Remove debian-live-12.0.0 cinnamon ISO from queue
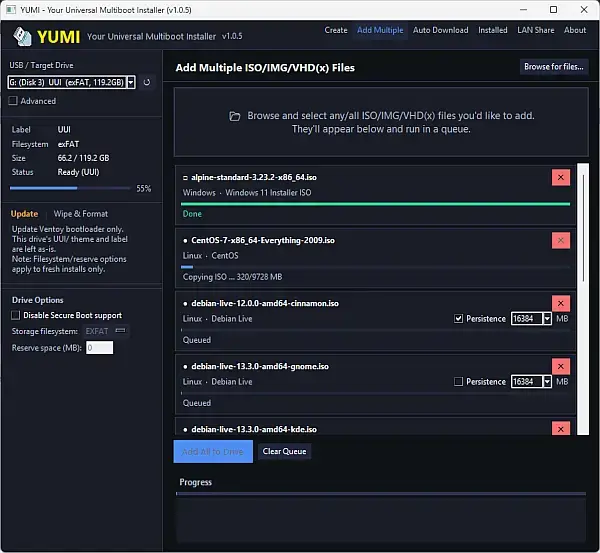Image resolution: width=600 pixels, height=553 pixels. (x=561, y=303)
